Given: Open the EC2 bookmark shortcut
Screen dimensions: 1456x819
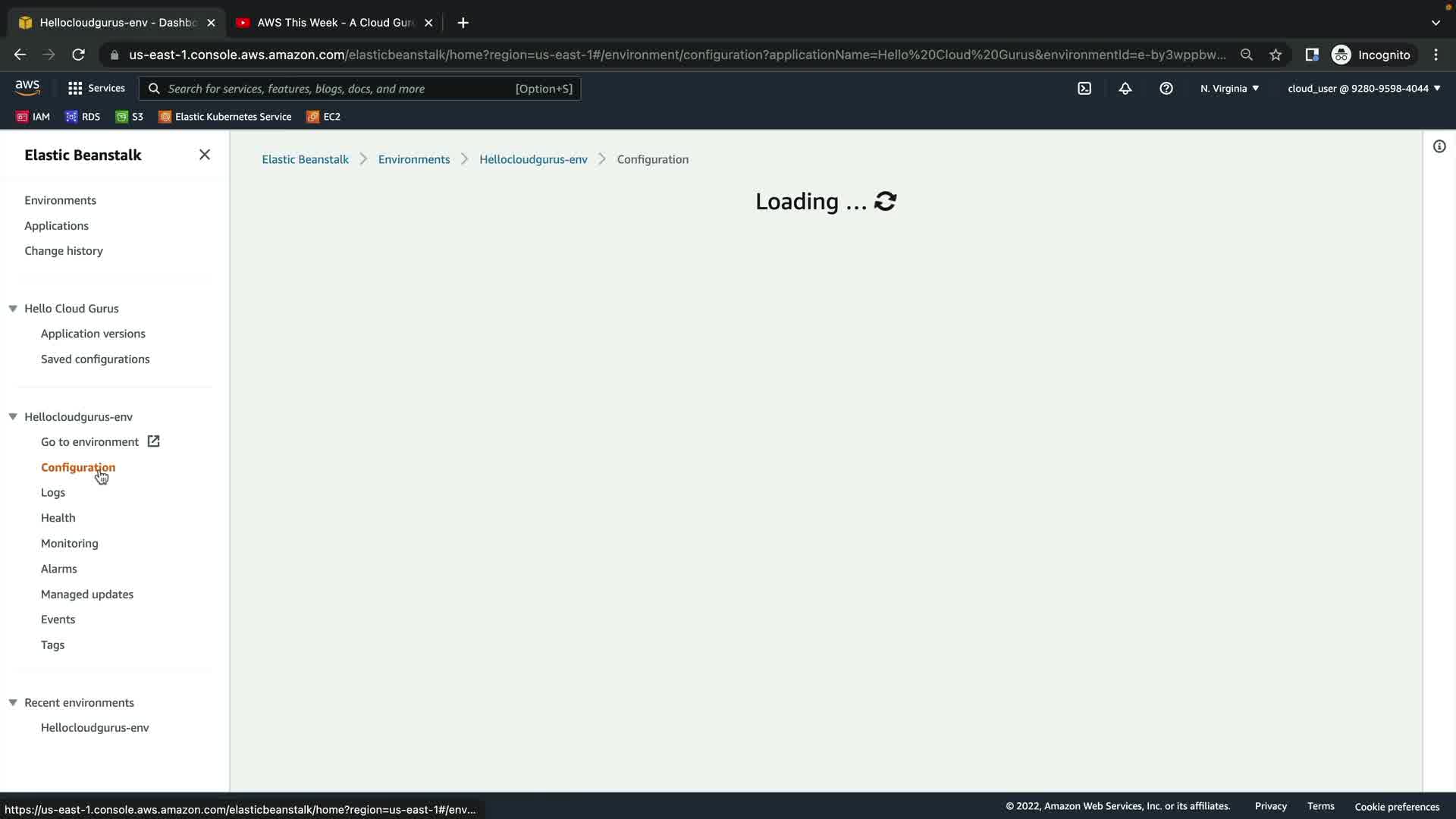Looking at the screenshot, I should click(x=324, y=117).
